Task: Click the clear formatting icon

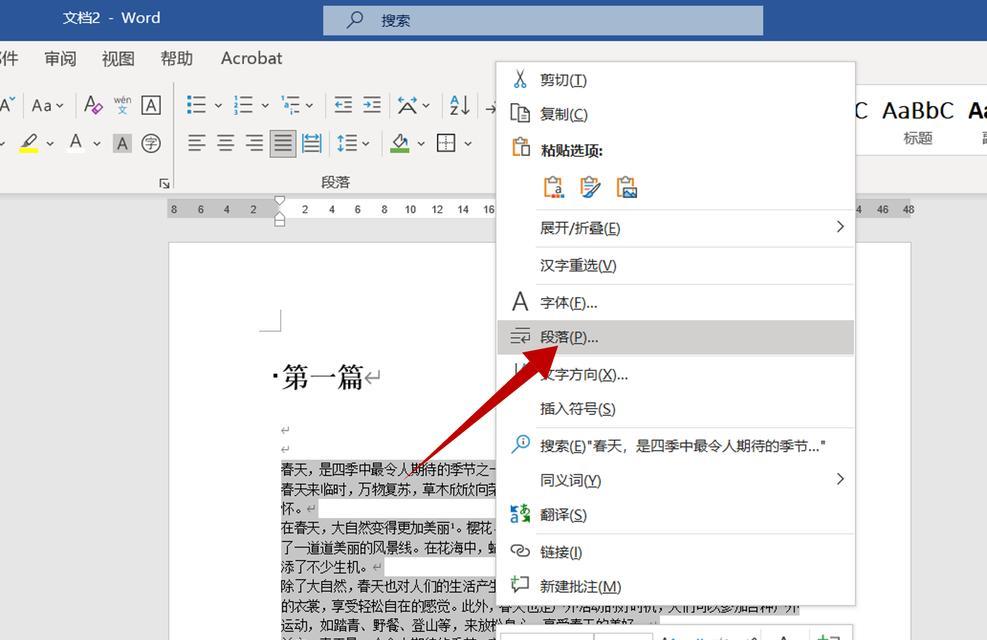Action: pyautogui.click(x=93, y=104)
